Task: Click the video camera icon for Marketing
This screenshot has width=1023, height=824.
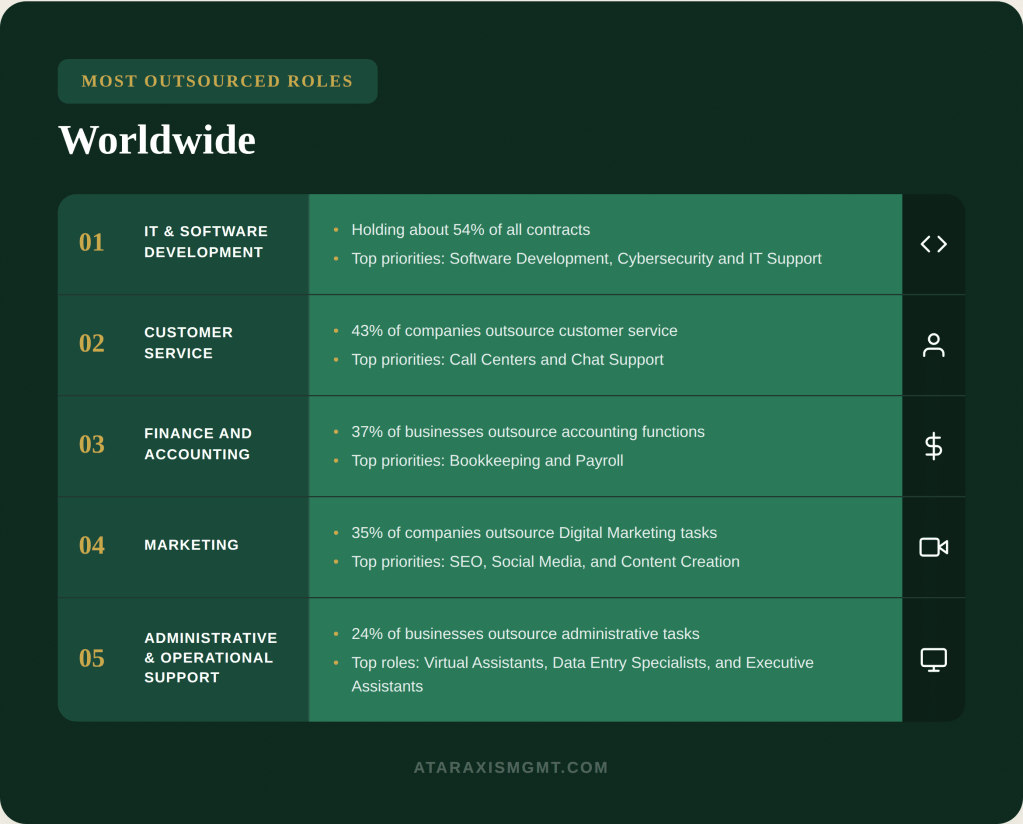Action: [x=933, y=547]
